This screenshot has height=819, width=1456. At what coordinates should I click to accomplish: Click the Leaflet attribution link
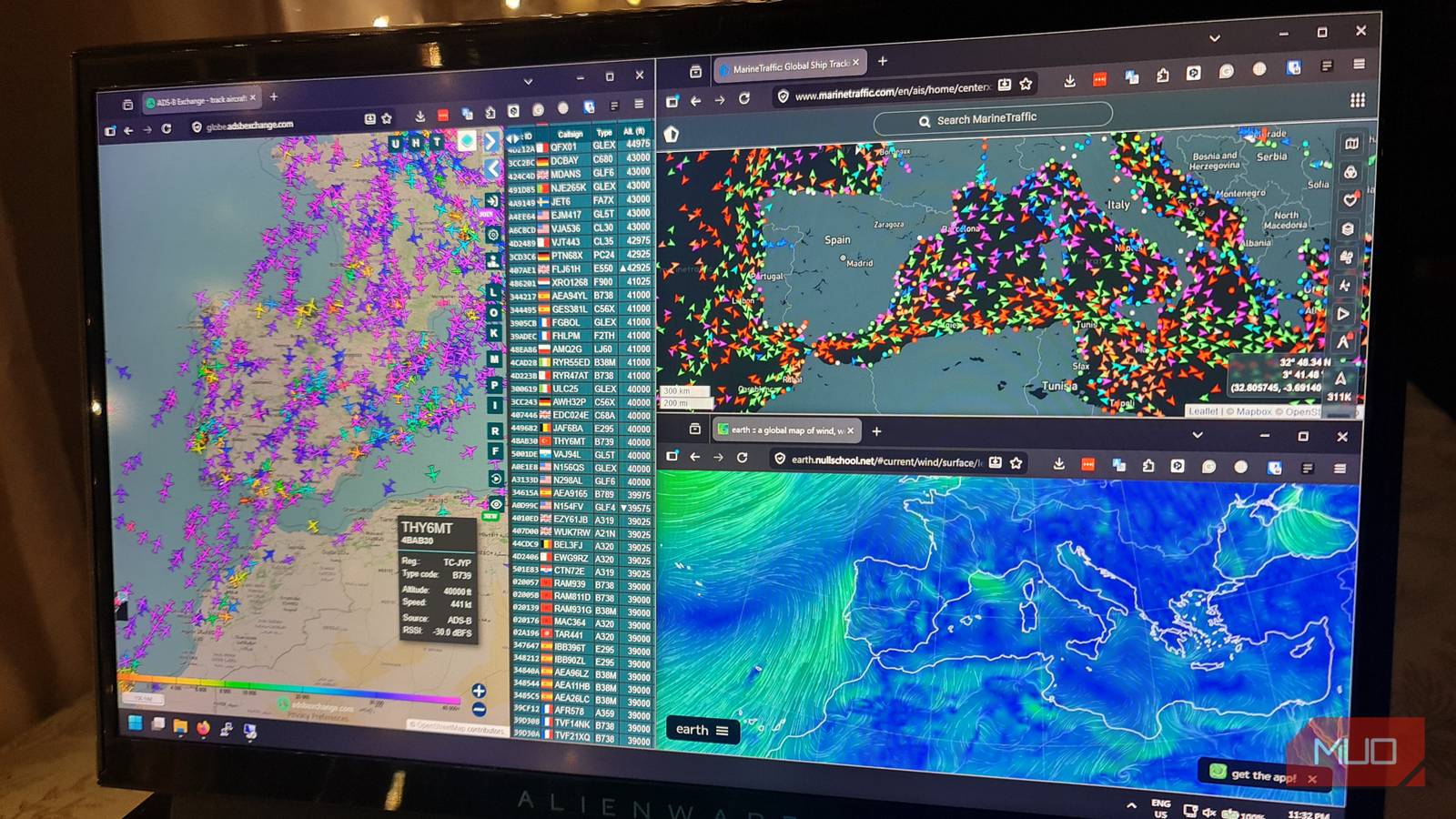[x=1203, y=411]
